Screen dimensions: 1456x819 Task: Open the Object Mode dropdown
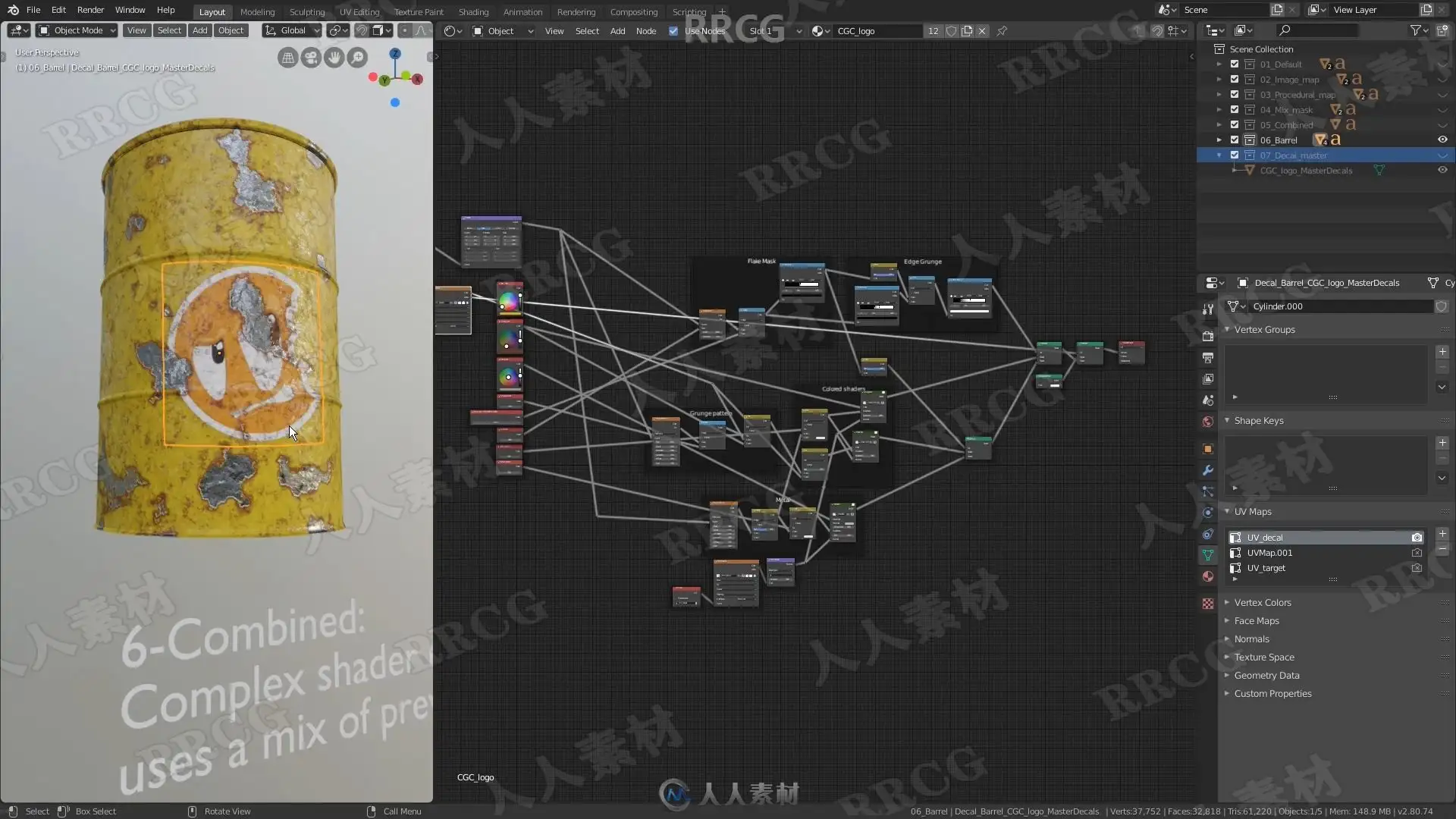click(77, 30)
